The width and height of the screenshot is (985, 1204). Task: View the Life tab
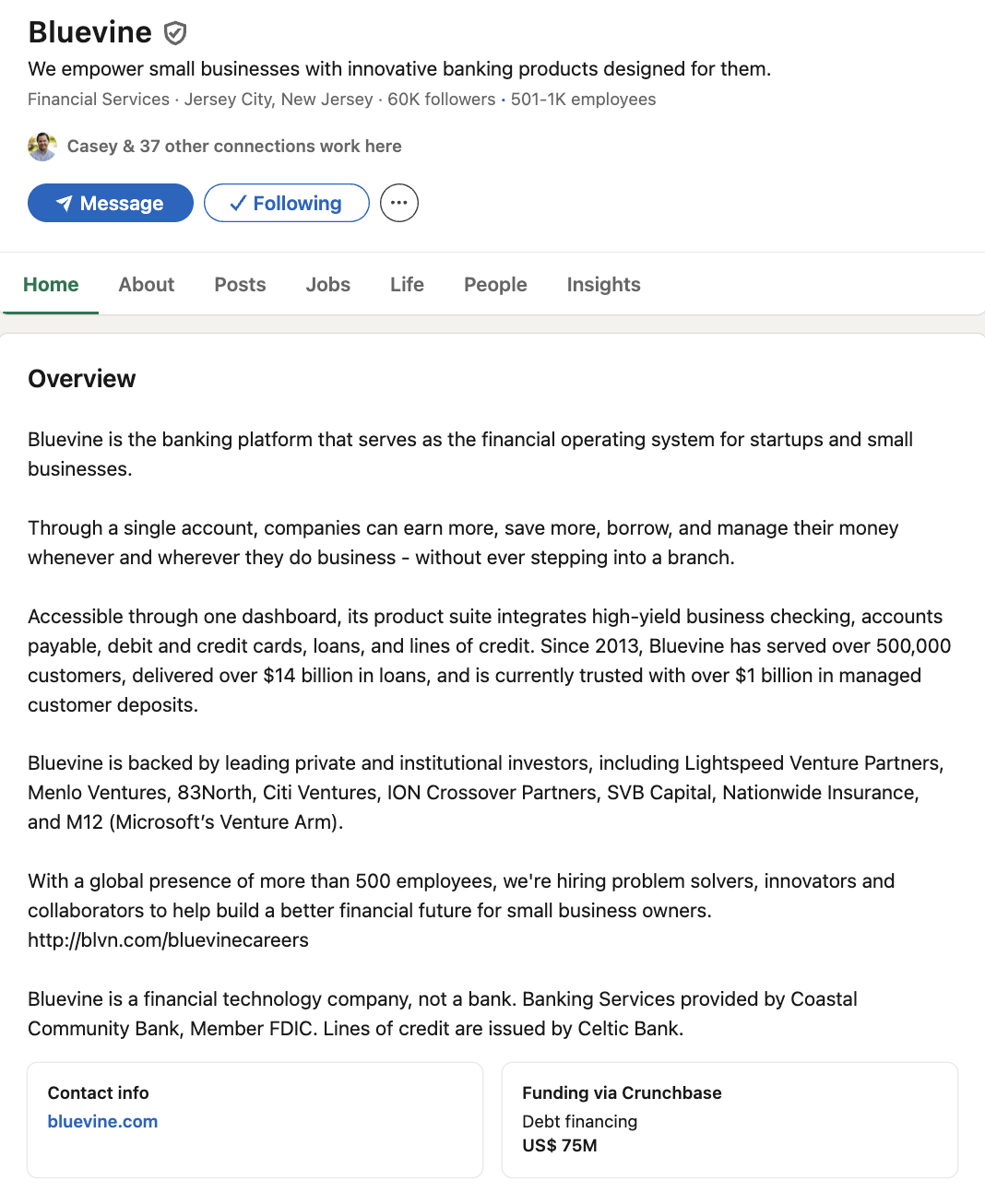pos(407,285)
